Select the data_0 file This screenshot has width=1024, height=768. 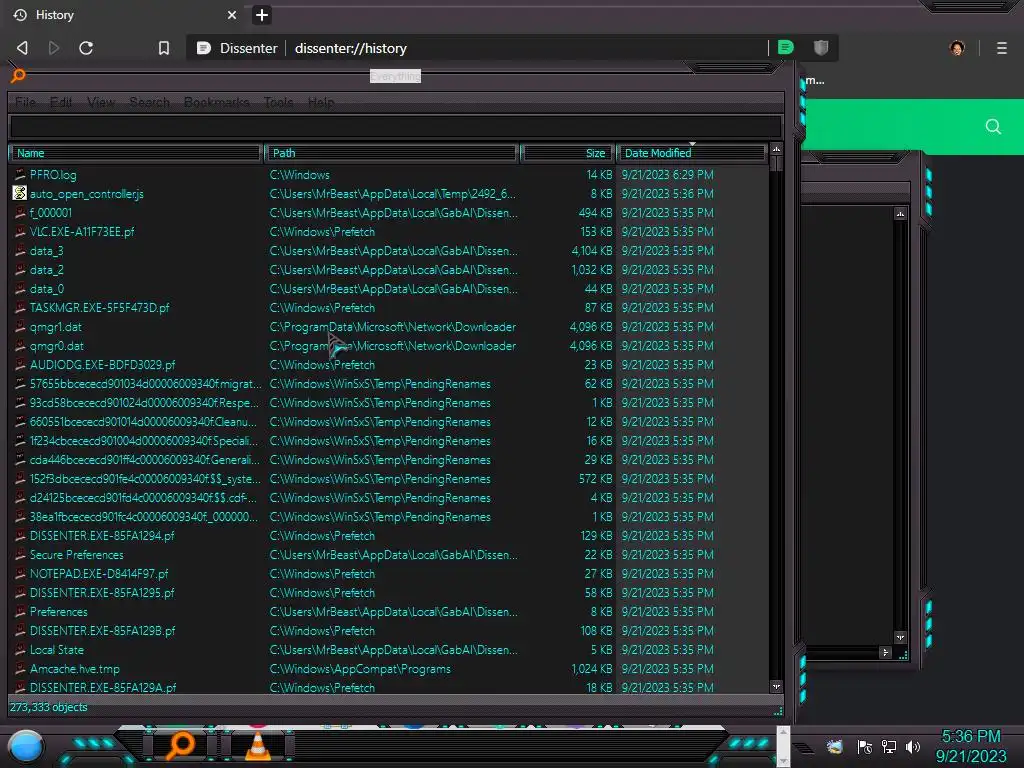point(46,289)
